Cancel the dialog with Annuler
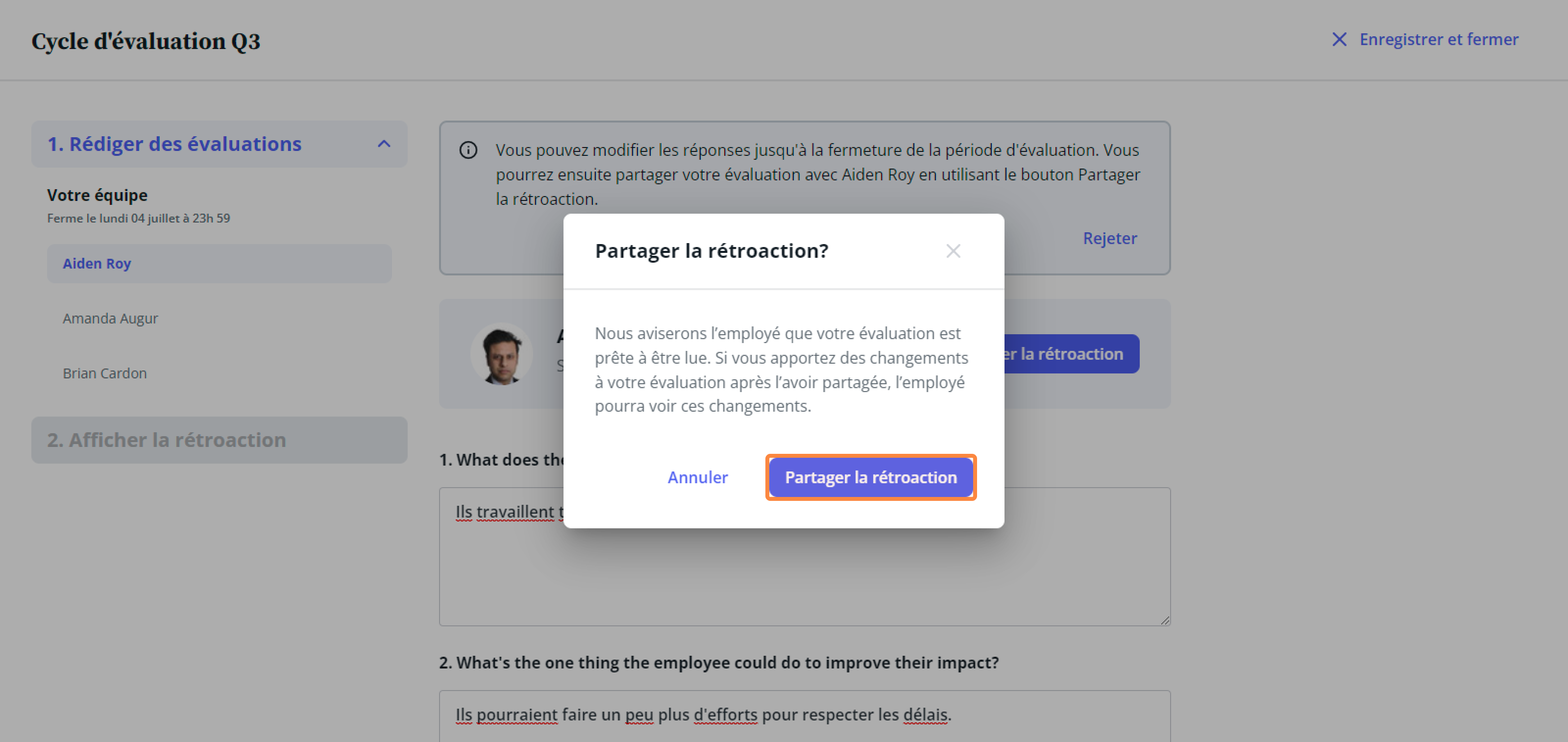 coord(698,477)
